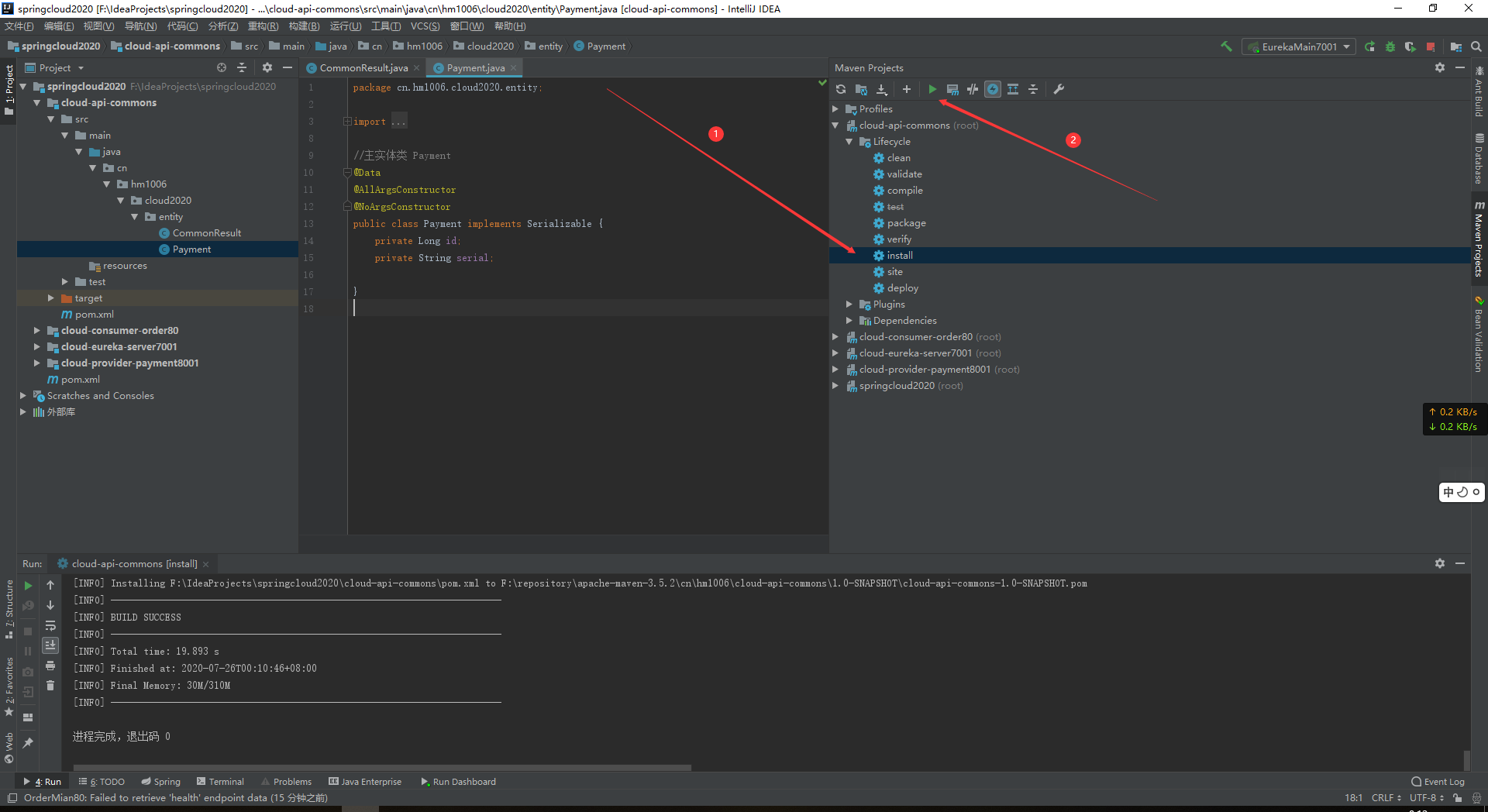Click Show Dependencies icon in Maven toolbar
1488x812 pixels.
click(1013, 89)
